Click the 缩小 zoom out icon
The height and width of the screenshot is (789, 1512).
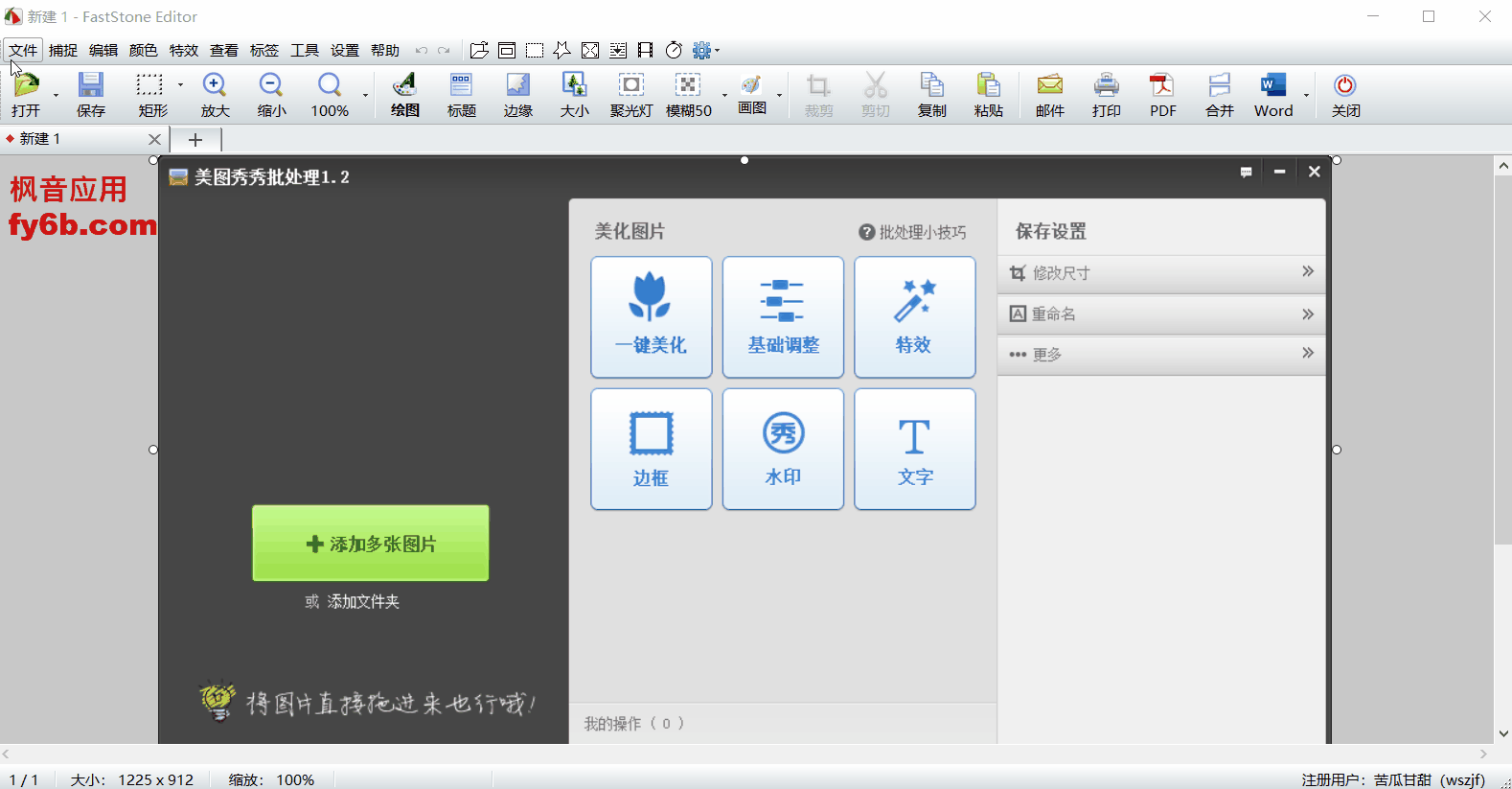coord(271,95)
